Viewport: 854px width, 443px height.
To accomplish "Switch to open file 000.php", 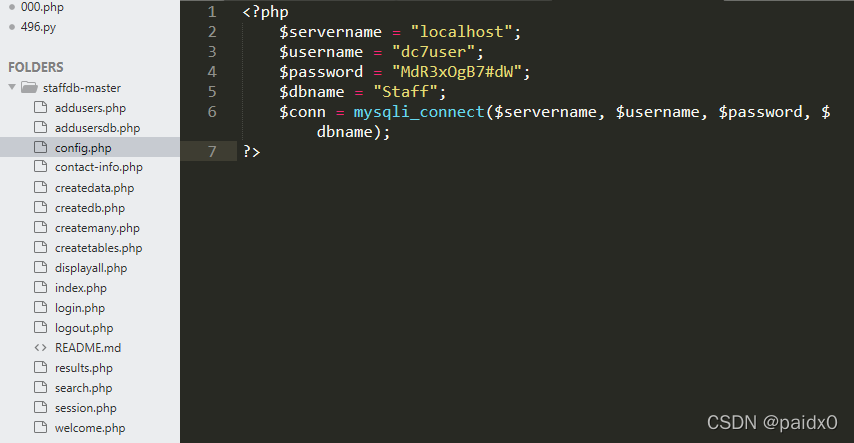I will (42, 7).
